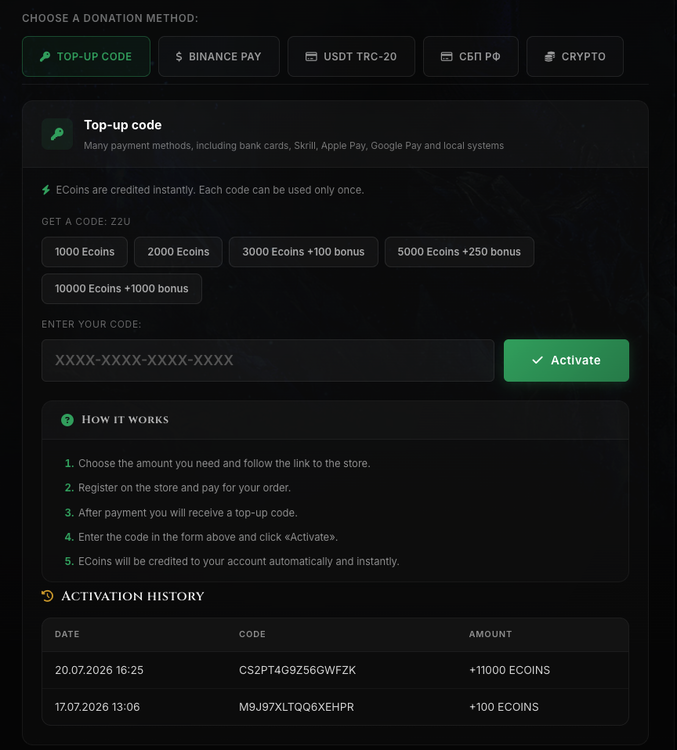
Task: Click the Amount column header
Action: (x=490, y=634)
